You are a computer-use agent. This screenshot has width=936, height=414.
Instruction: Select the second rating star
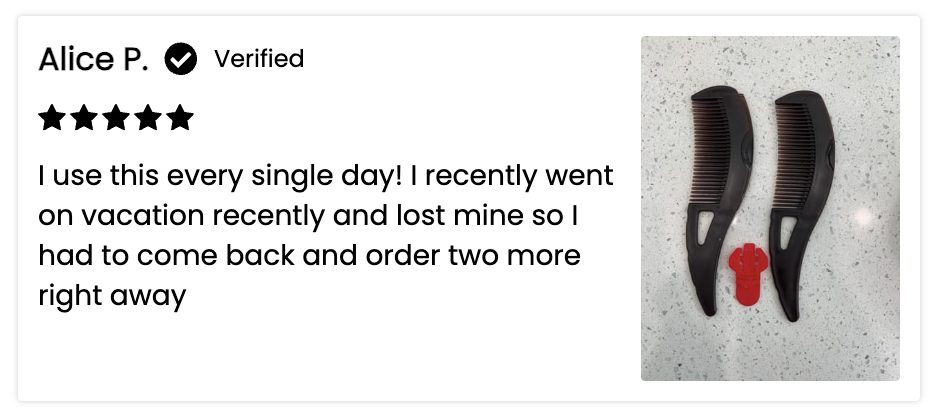(x=84, y=118)
